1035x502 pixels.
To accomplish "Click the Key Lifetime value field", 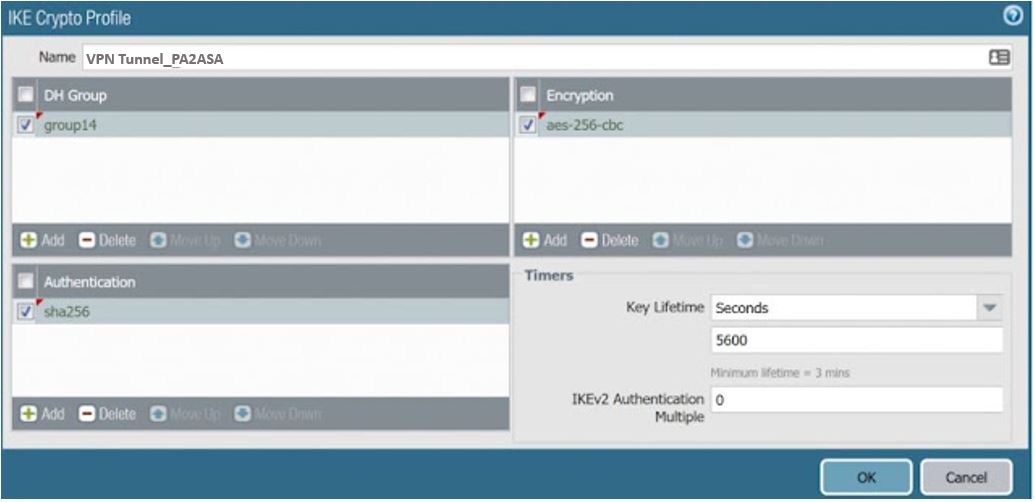I will (x=855, y=340).
